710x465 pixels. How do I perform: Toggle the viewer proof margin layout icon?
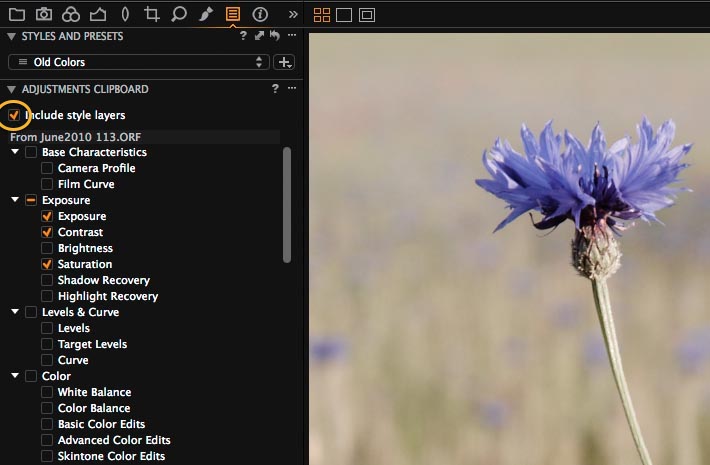[x=367, y=15]
